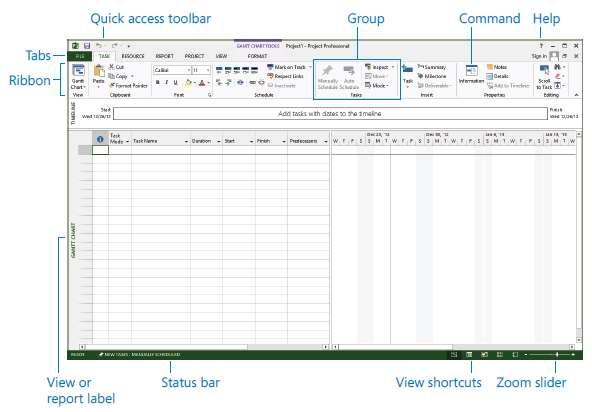
Task: Mark task 100% complete
Action: tap(254, 70)
